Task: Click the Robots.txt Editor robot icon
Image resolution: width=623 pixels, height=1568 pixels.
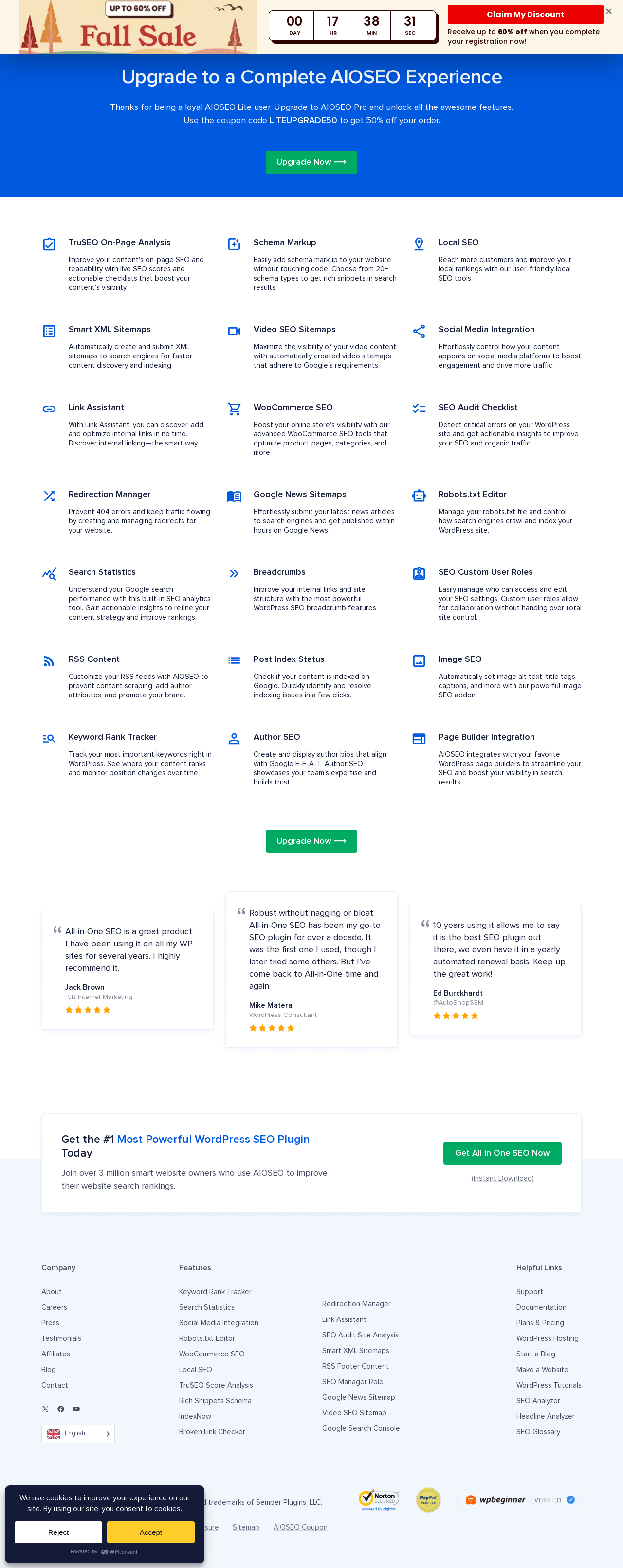Action: point(419,496)
